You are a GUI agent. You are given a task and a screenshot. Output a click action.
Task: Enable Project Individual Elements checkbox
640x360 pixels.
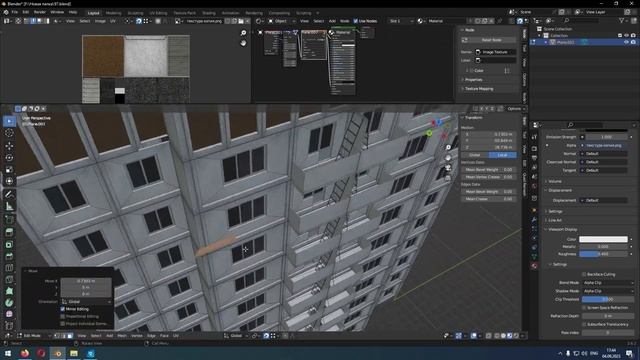pos(63,324)
